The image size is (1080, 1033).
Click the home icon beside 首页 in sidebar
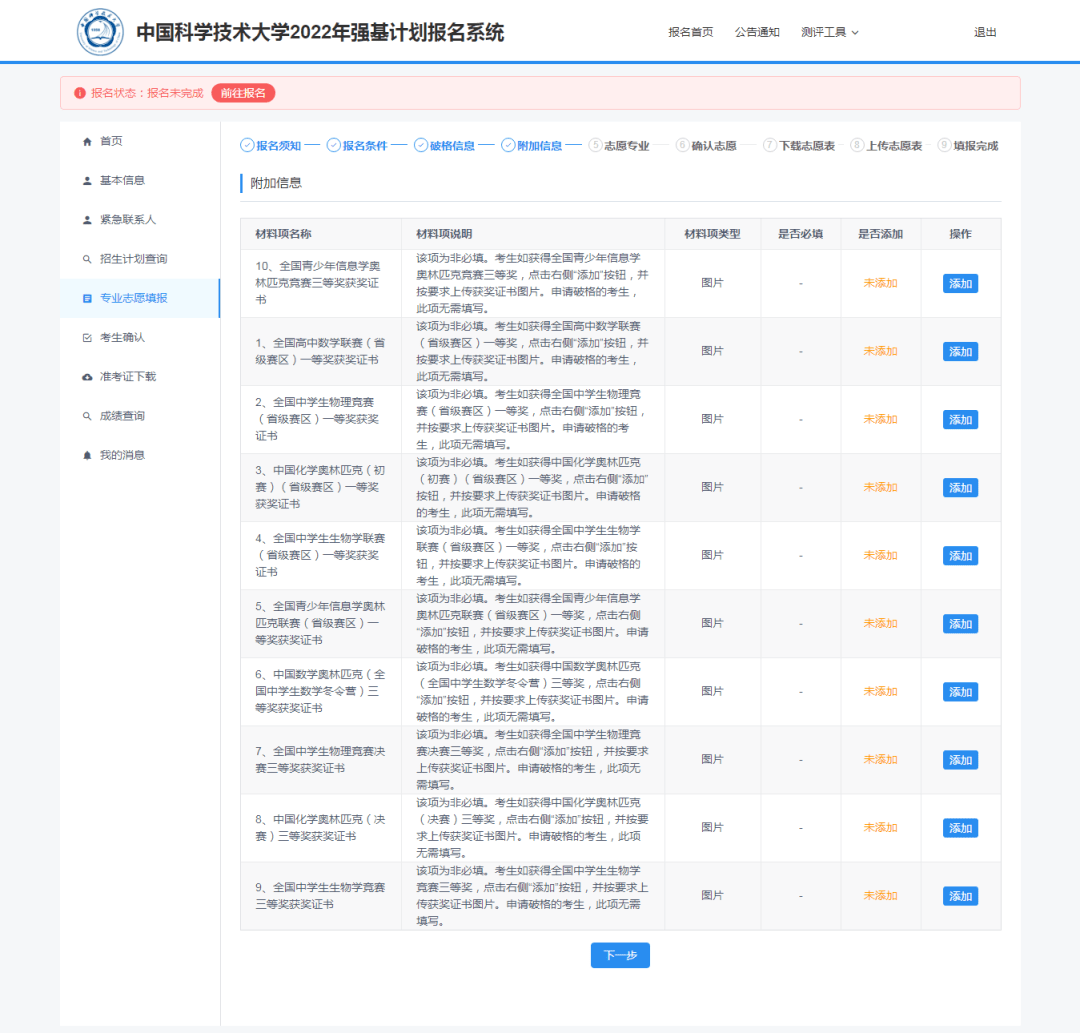[87, 142]
